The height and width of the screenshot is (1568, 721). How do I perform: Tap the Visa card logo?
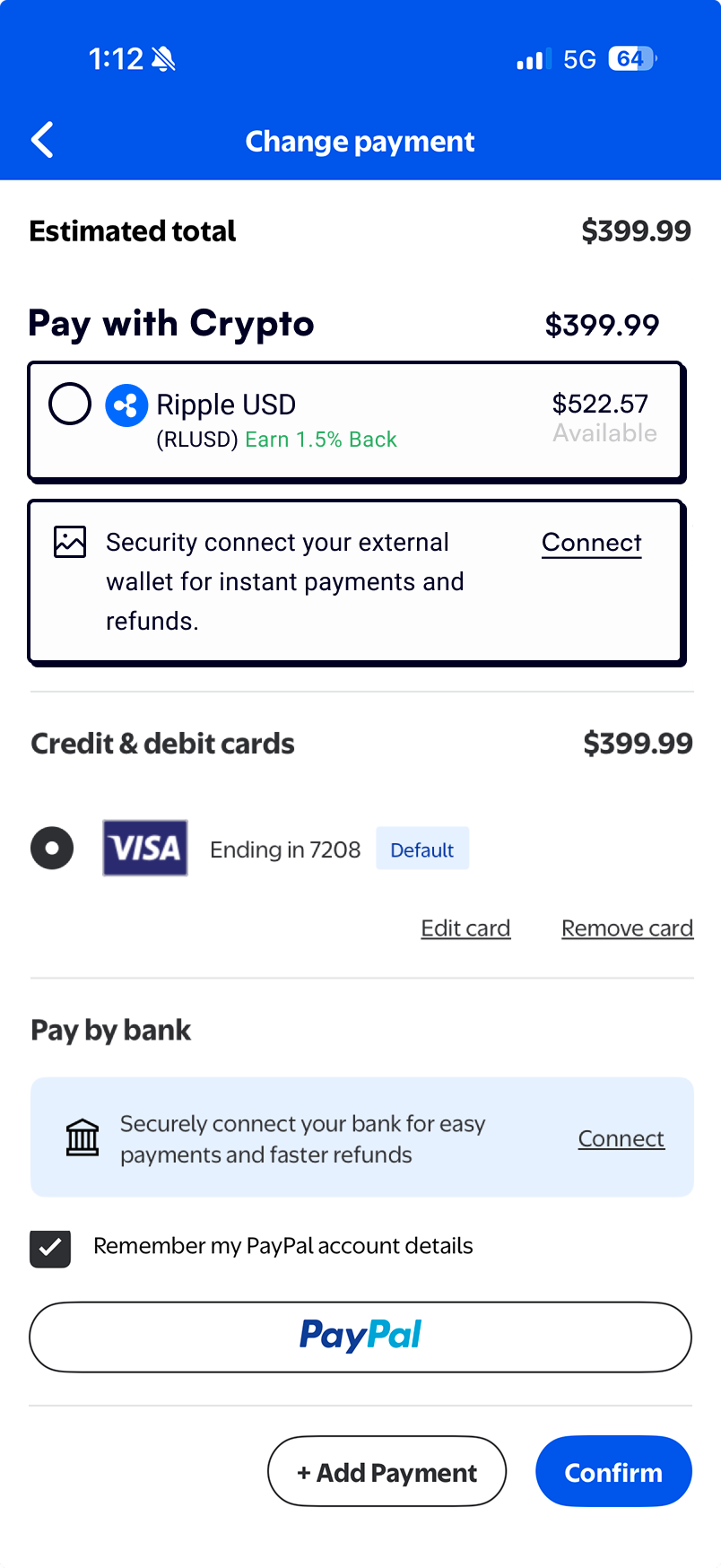[145, 848]
